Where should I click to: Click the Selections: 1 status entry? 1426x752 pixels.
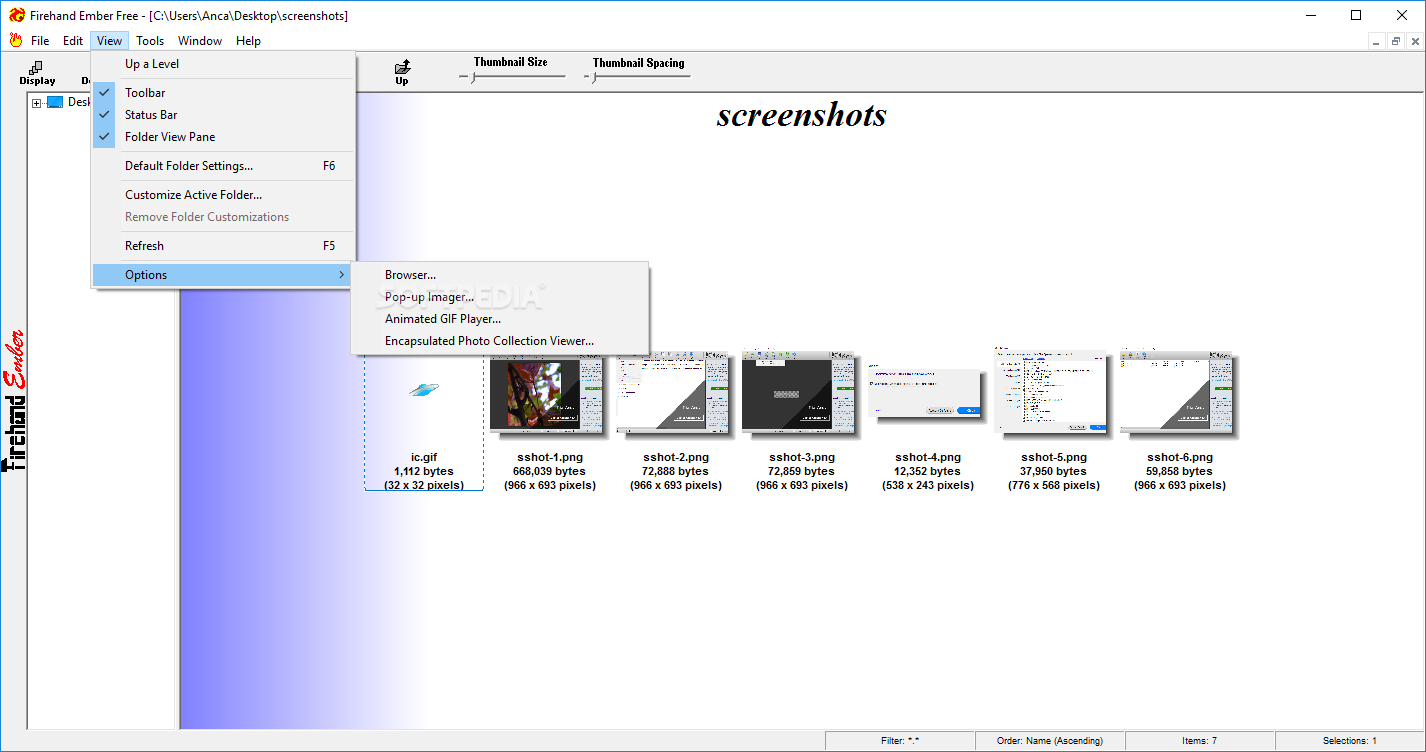tap(1349, 741)
